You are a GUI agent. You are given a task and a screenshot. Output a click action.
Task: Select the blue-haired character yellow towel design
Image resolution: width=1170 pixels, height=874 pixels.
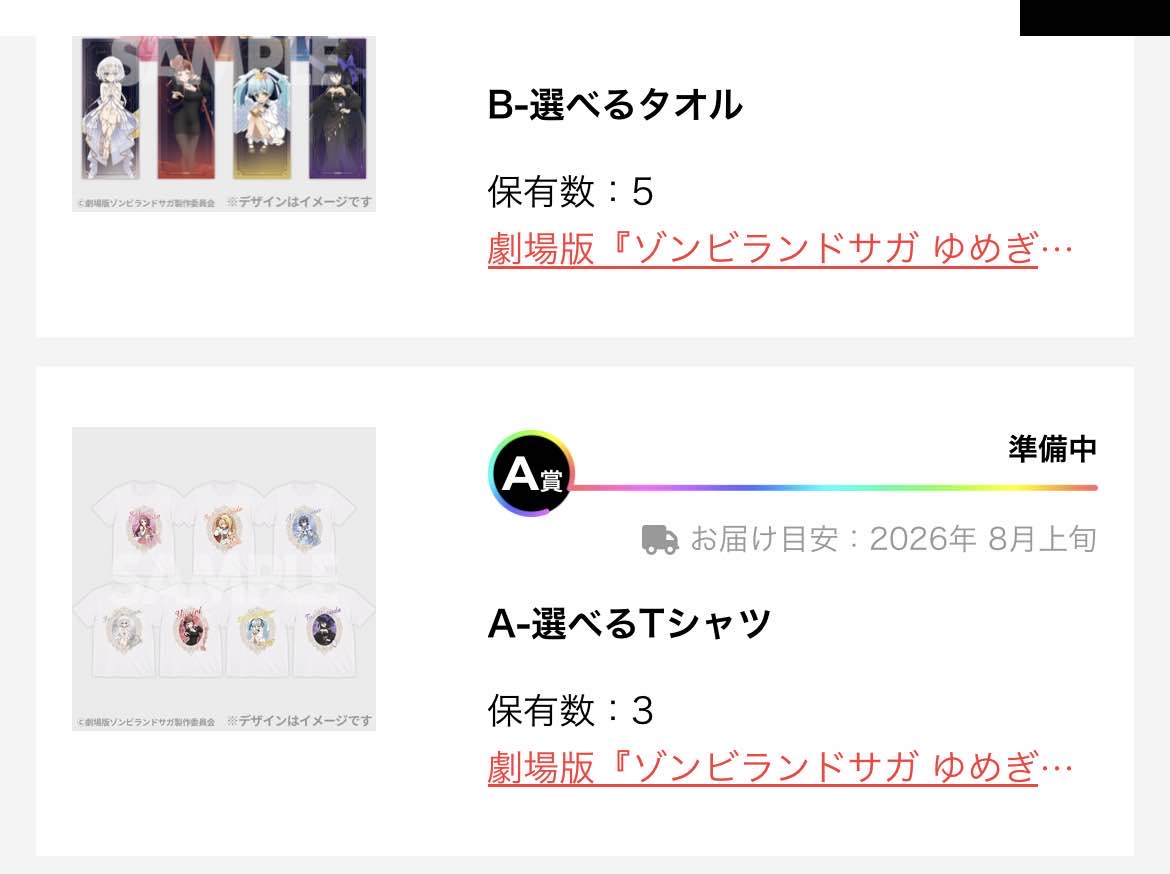[x=262, y=108]
